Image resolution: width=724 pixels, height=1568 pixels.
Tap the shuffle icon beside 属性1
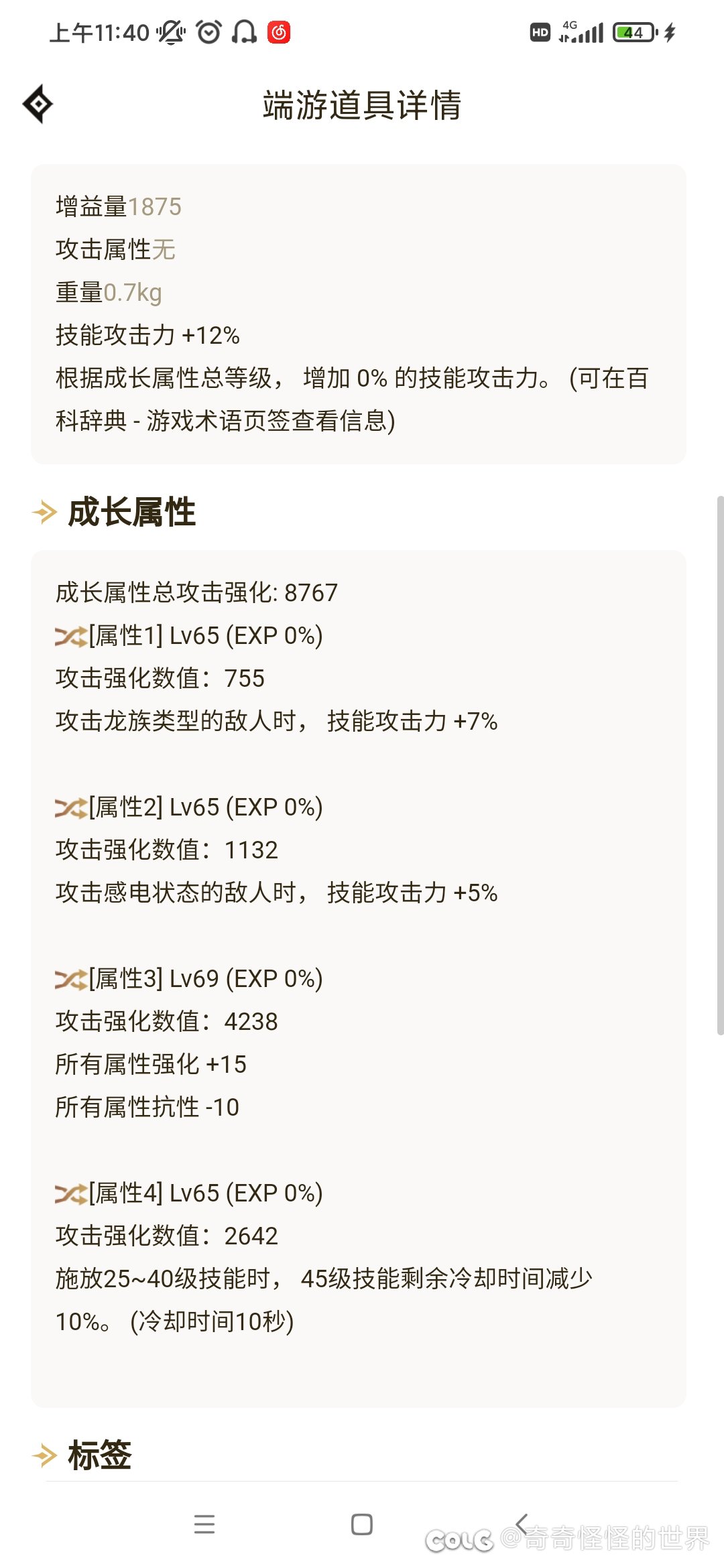point(71,636)
